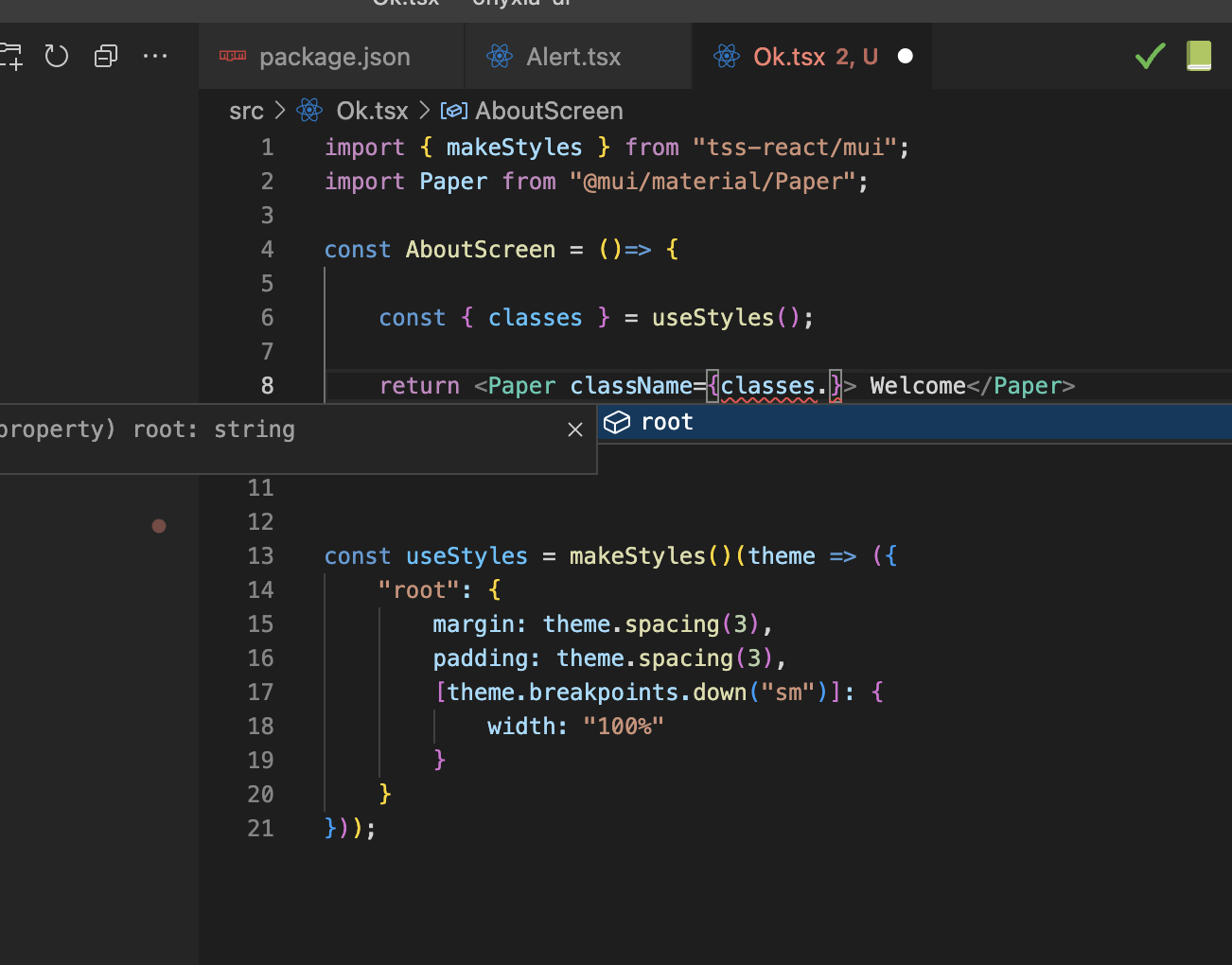
Task: Click the Welcome text in Paper element
Action: [x=918, y=386]
